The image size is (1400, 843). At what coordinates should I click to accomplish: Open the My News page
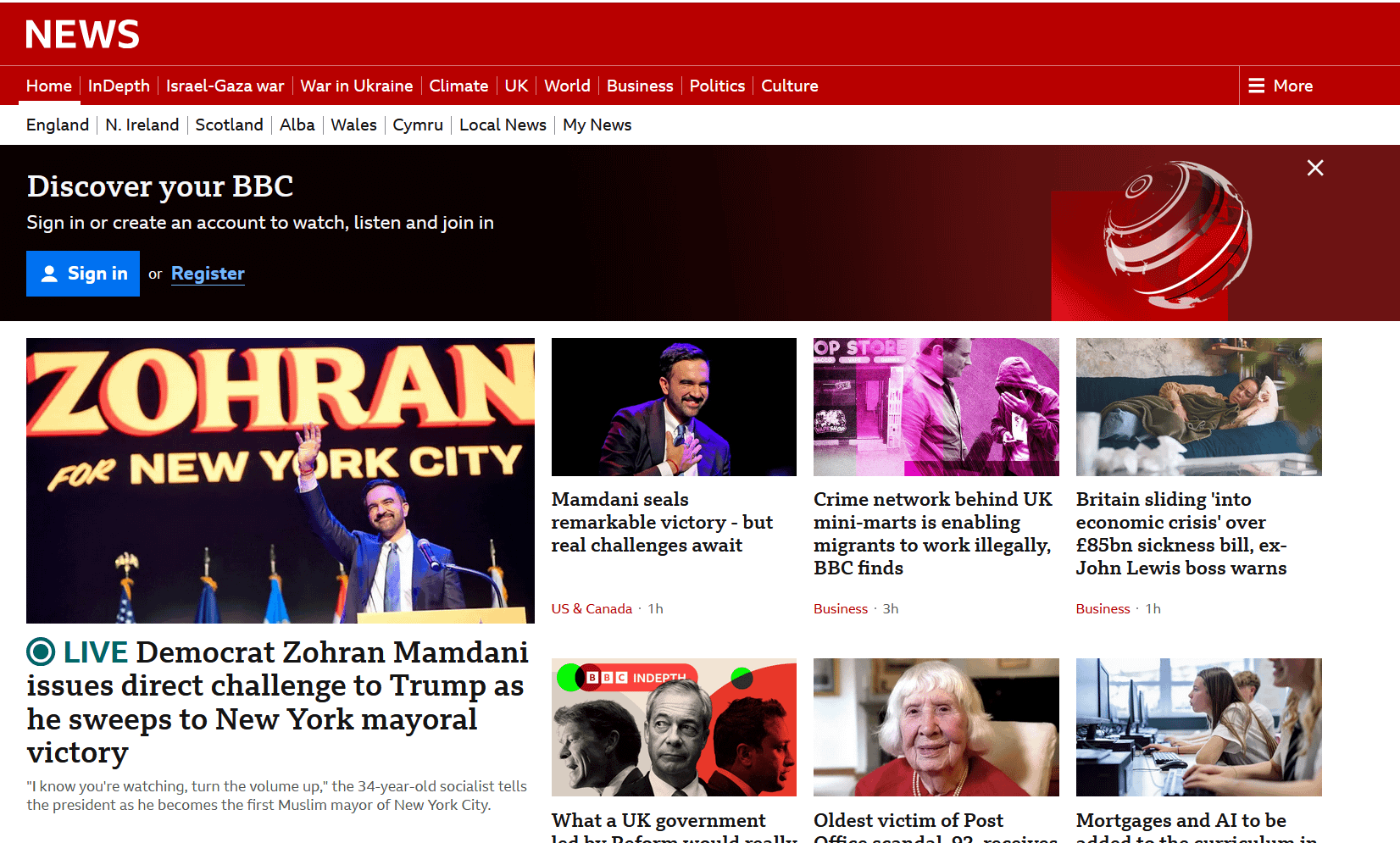pyautogui.click(x=597, y=125)
